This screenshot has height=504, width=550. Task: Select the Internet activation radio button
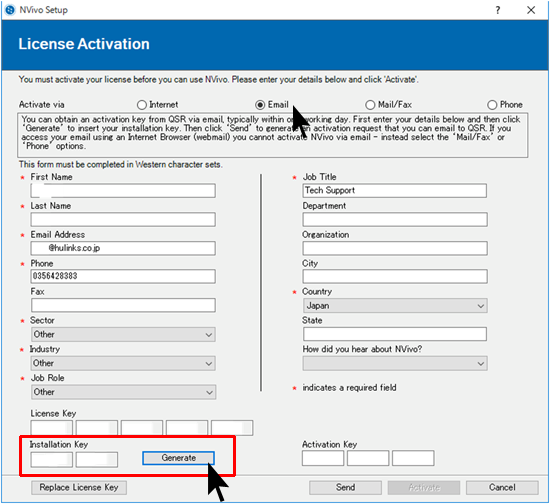[142, 105]
